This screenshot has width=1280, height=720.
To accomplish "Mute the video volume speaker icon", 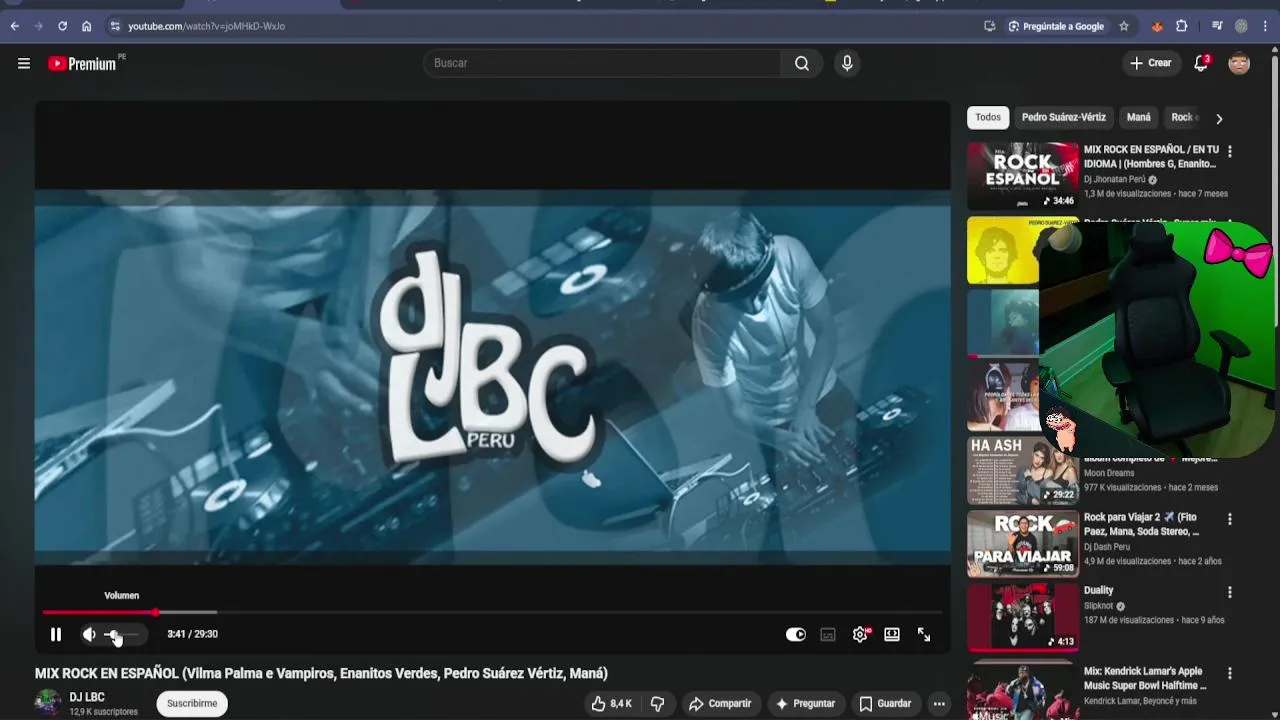I will tap(89, 634).
